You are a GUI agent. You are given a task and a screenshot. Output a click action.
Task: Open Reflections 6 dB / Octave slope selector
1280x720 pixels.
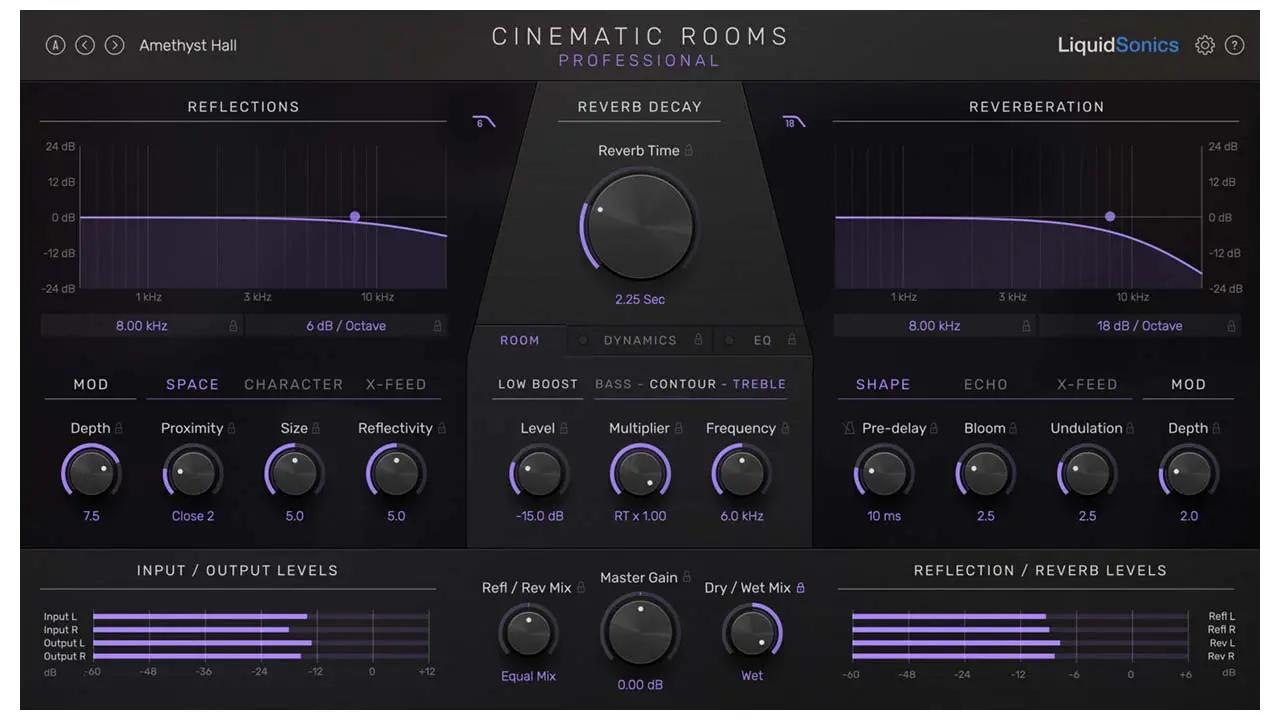[x=346, y=326]
